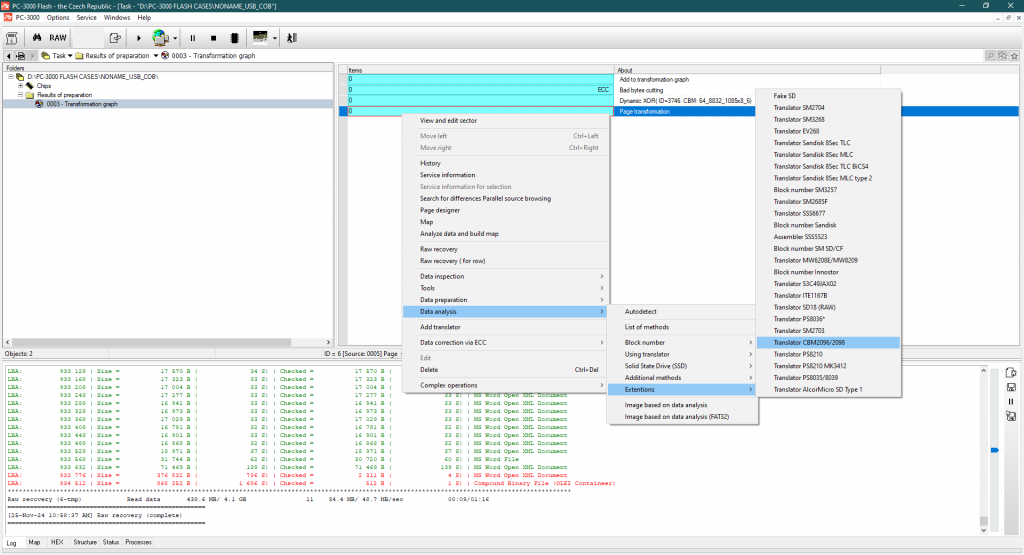Viewport: 1024px width, 555px height.
Task: Click Raw recovery in context menu
Action: pyautogui.click(x=438, y=248)
